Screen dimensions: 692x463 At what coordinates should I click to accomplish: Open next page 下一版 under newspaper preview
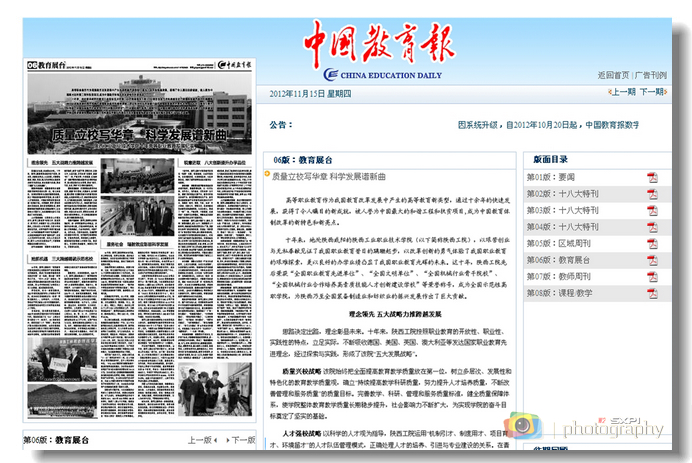tap(240, 440)
